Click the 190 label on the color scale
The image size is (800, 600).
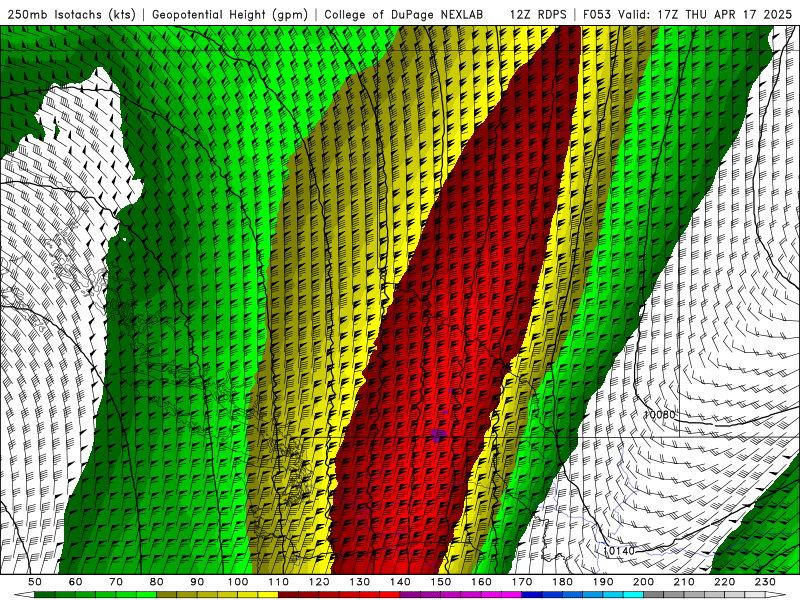pyautogui.click(x=604, y=582)
